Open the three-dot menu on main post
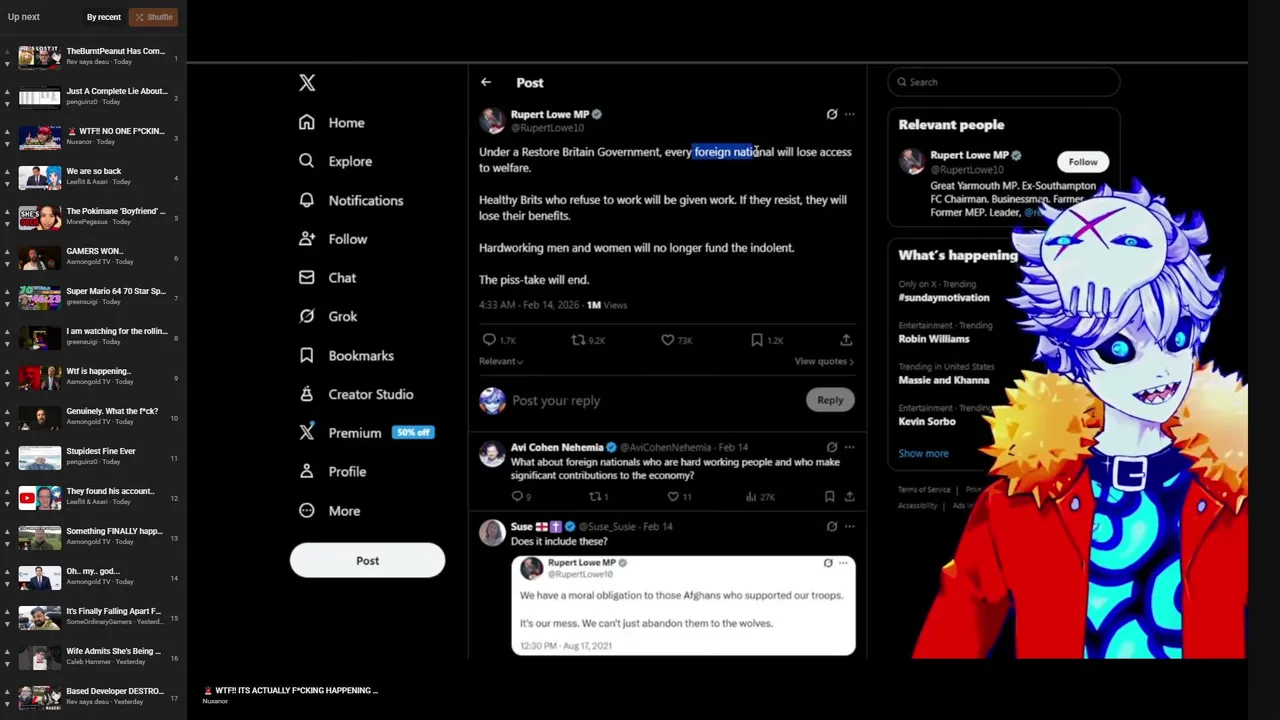This screenshot has width=1280, height=720. point(850,114)
